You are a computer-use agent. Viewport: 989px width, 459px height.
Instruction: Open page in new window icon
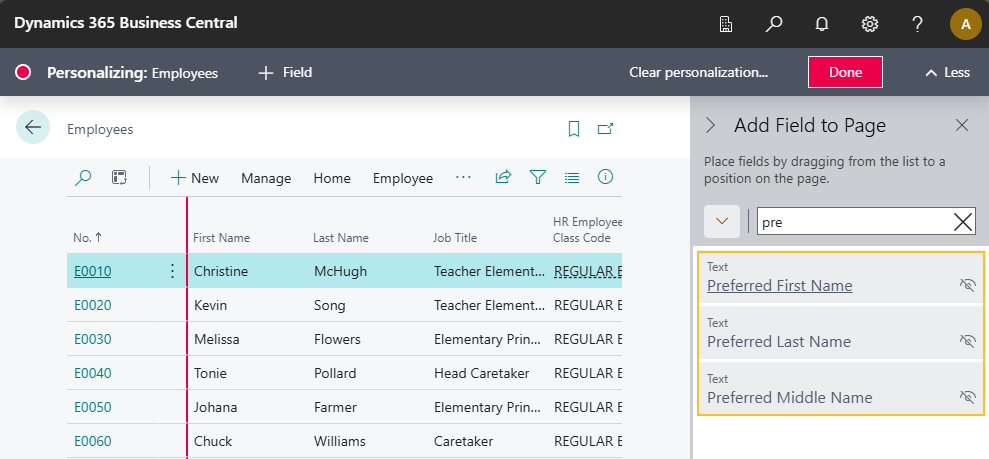coord(605,129)
